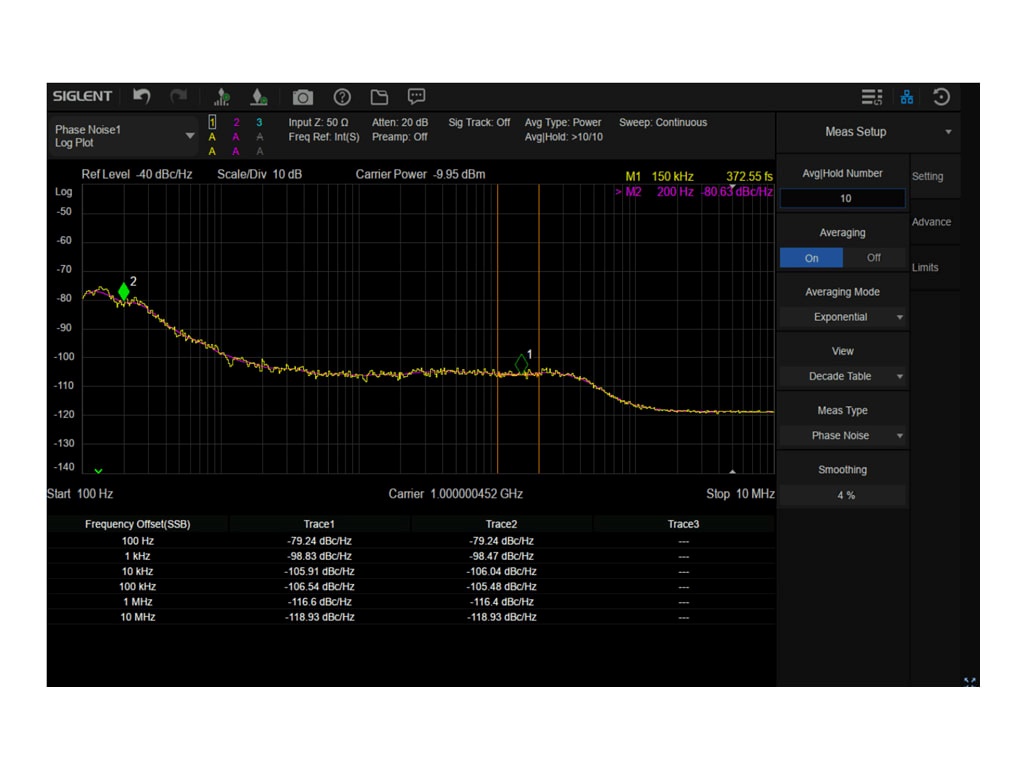Click the Trace2 column header
Image resolution: width=1024 pixels, height=768 pixels.
(x=502, y=524)
